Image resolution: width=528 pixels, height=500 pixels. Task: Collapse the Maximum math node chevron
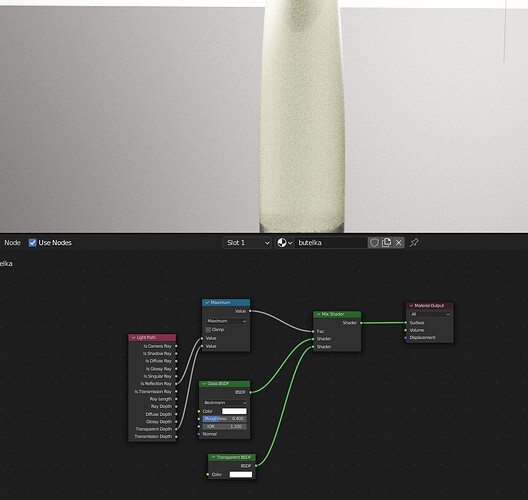click(x=207, y=302)
